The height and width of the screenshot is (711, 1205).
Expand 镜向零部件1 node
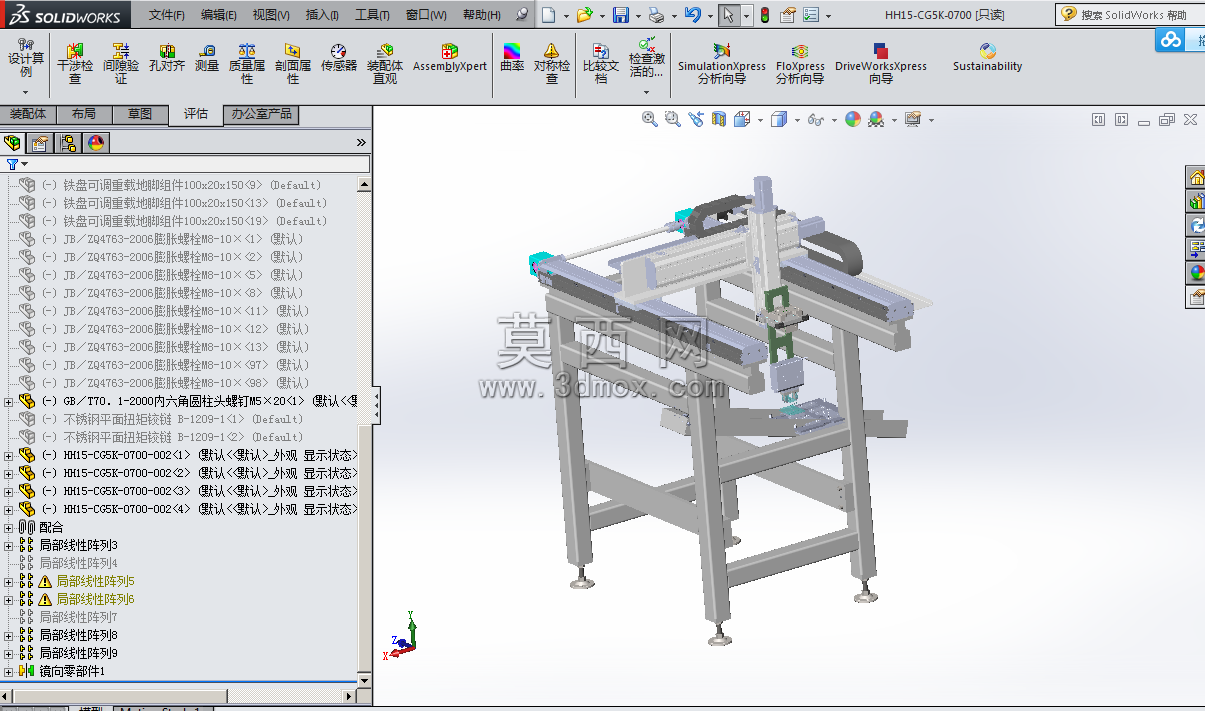coord(9,671)
